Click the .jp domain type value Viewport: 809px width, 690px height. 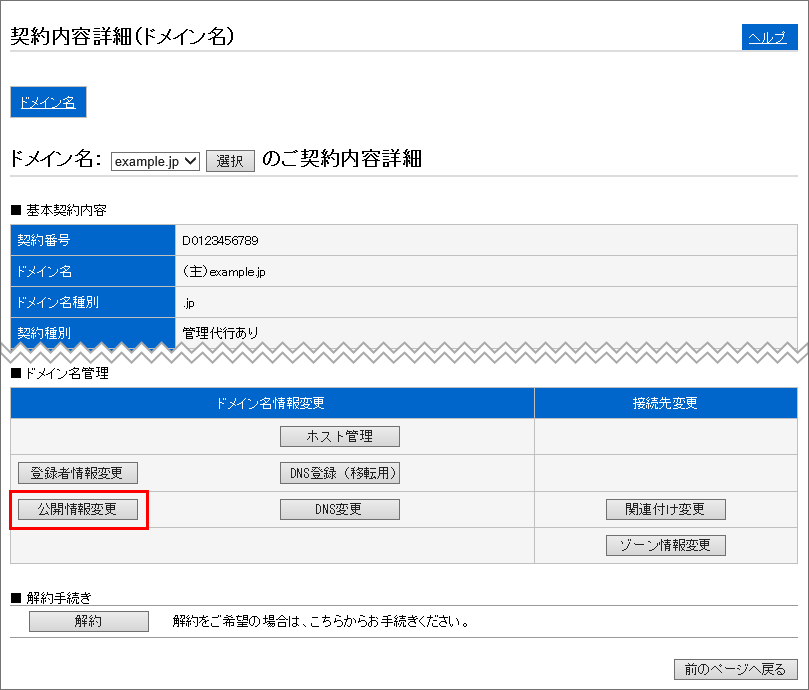click(x=189, y=303)
